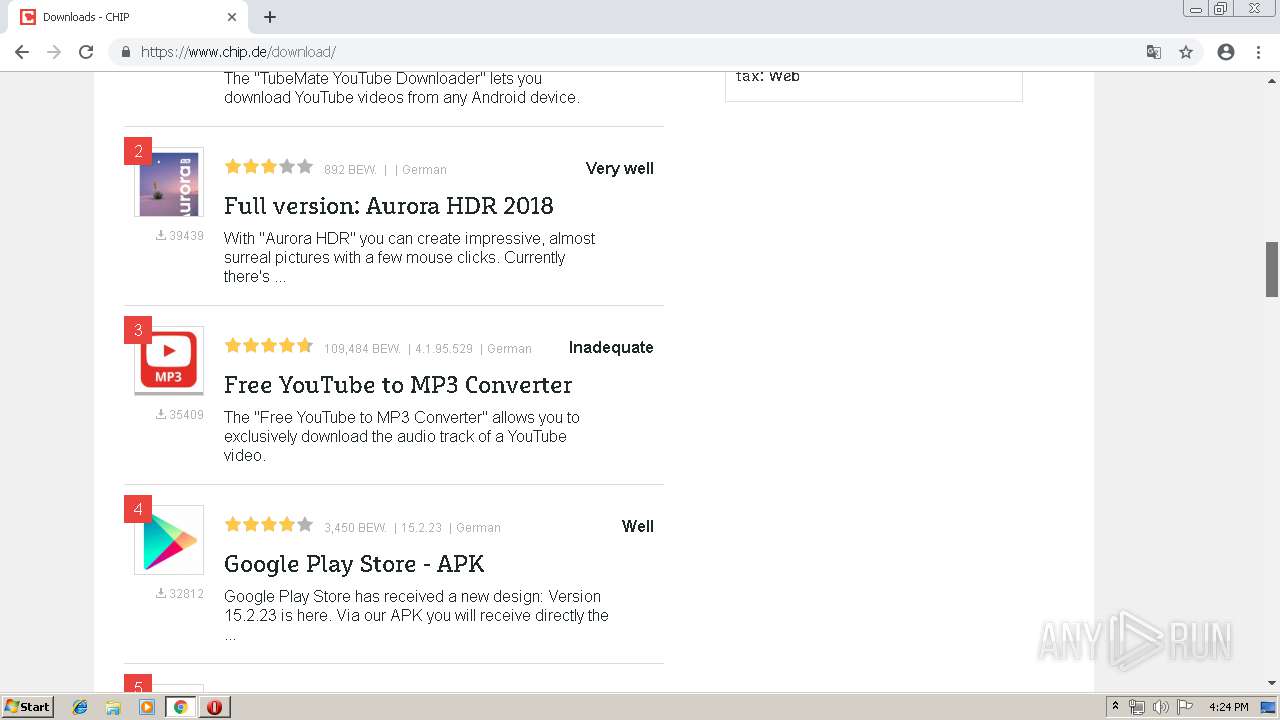Click 'Very well' rating label
This screenshot has width=1280, height=720.
[620, 169]
